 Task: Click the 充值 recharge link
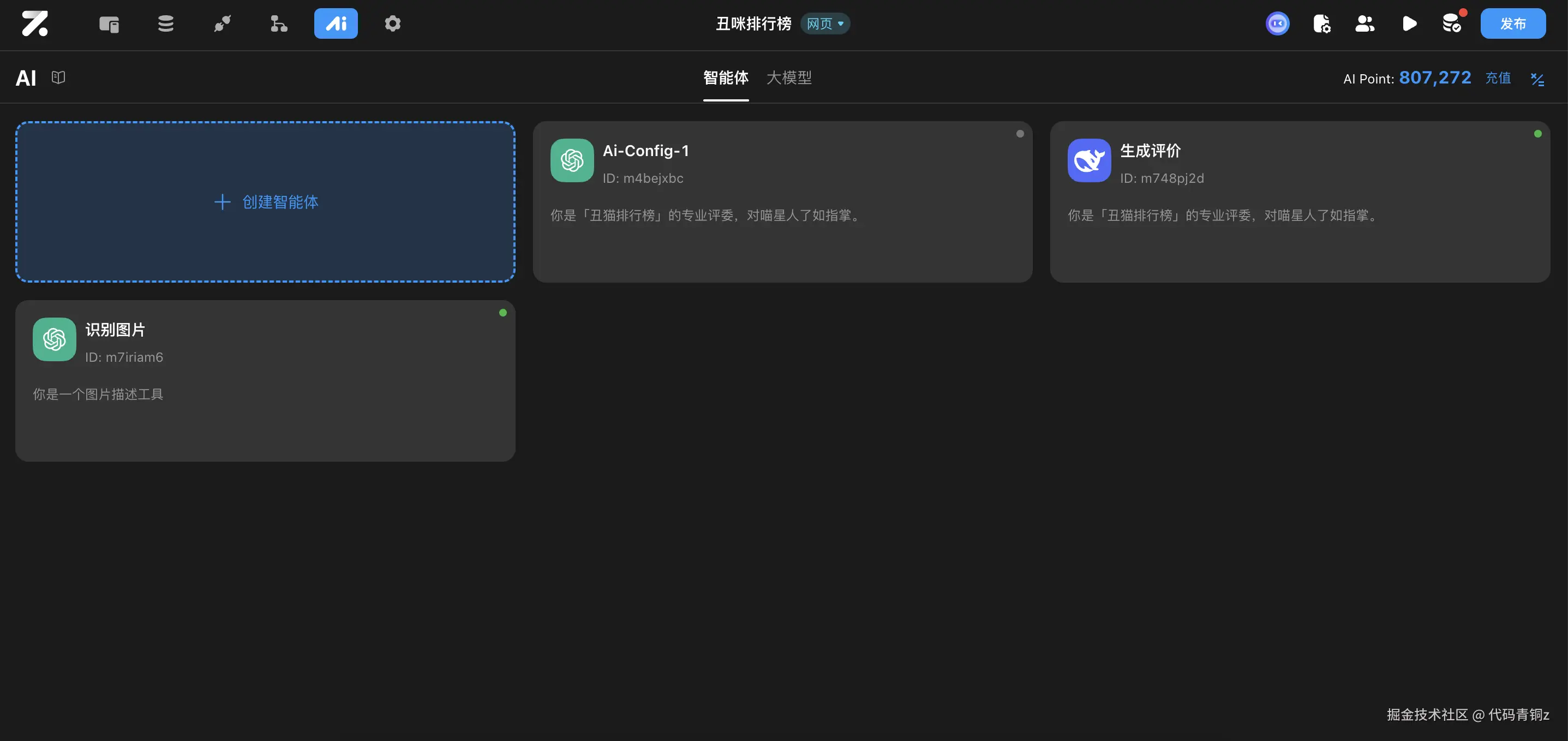[1498, 78]
